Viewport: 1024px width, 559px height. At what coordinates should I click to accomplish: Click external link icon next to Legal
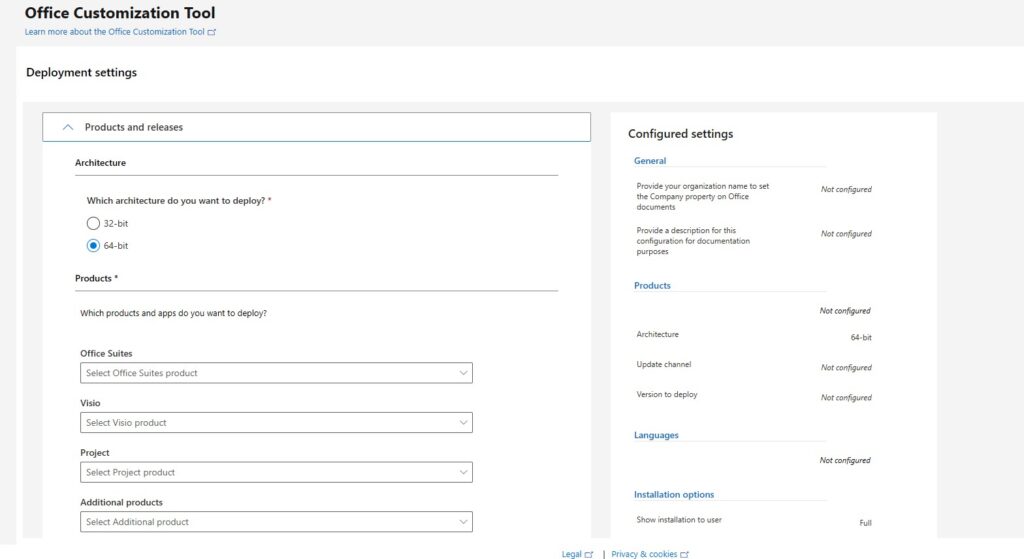589,554
